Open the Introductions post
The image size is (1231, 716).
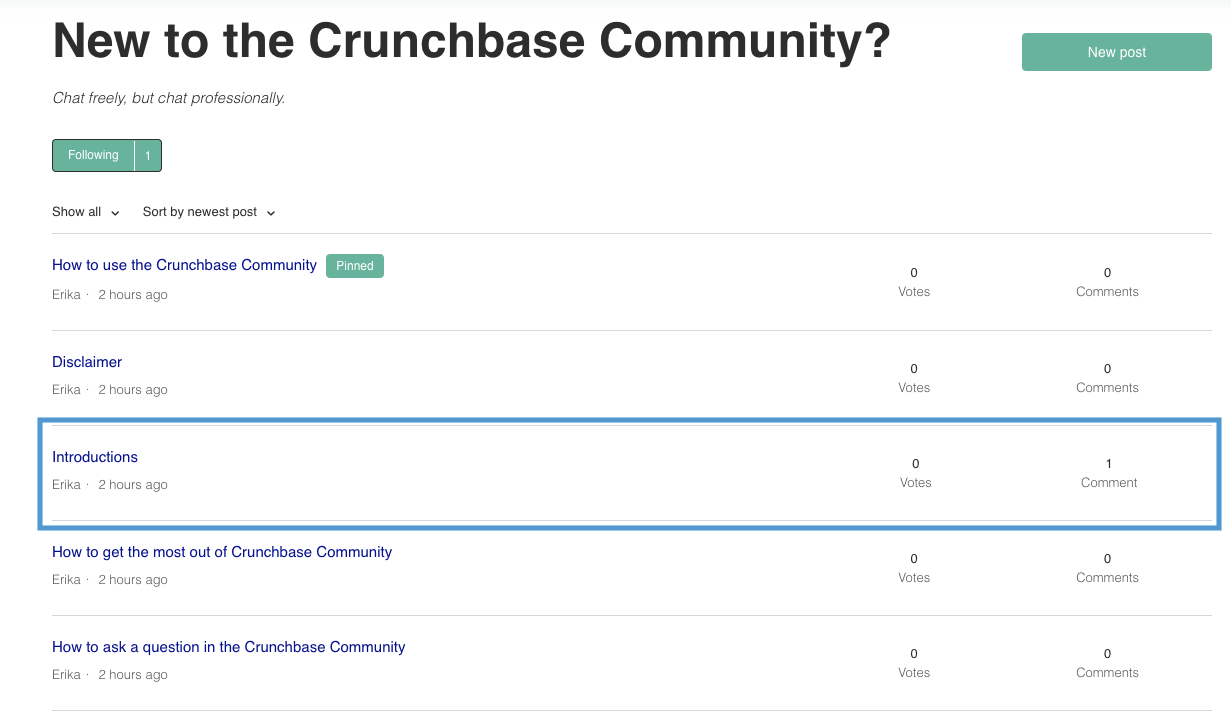(x=95, y=457)
